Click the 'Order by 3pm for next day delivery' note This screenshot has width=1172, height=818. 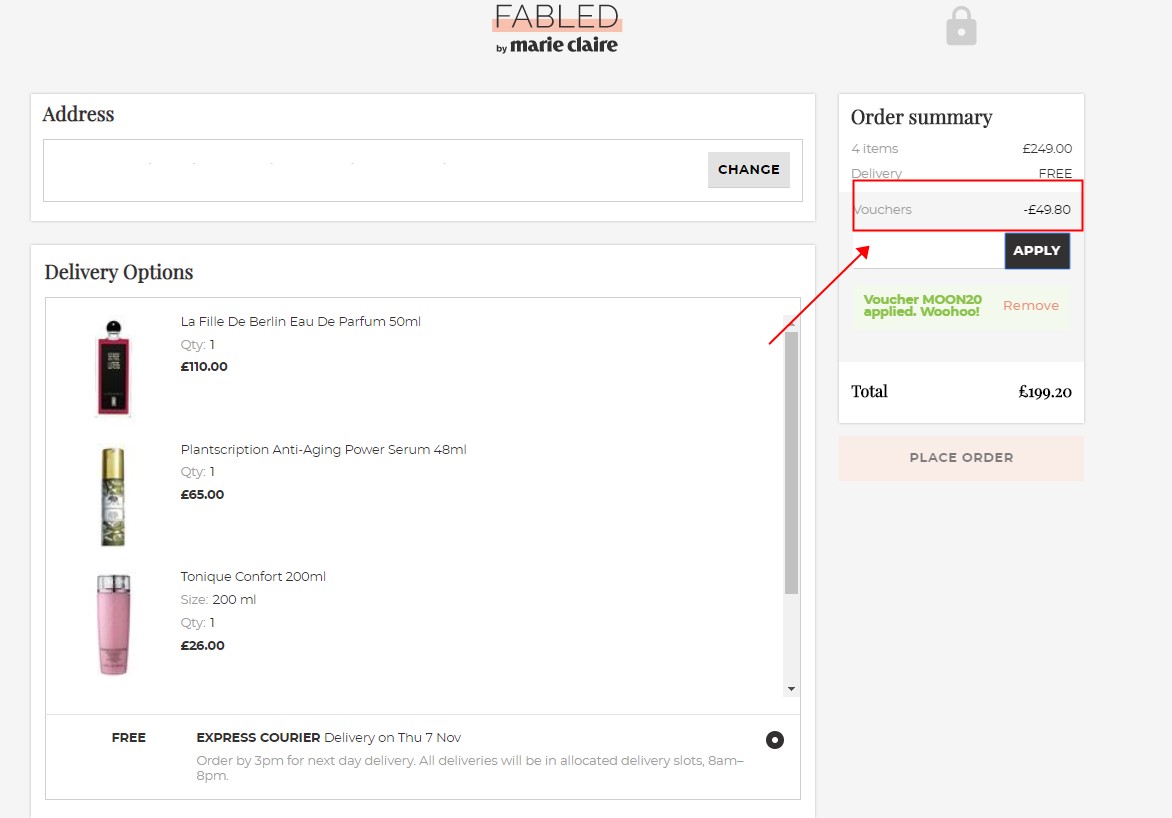click(469, 768)
